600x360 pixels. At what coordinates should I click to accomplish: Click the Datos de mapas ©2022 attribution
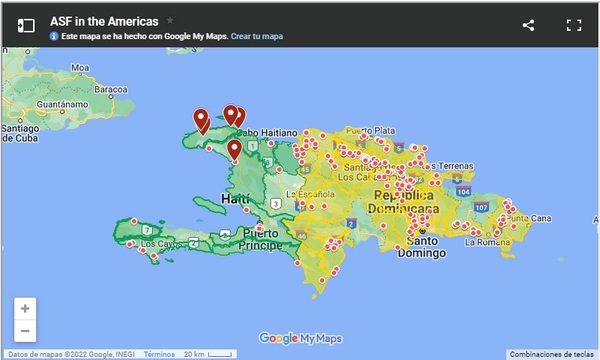pyautogui.click(x=71, y=354)
